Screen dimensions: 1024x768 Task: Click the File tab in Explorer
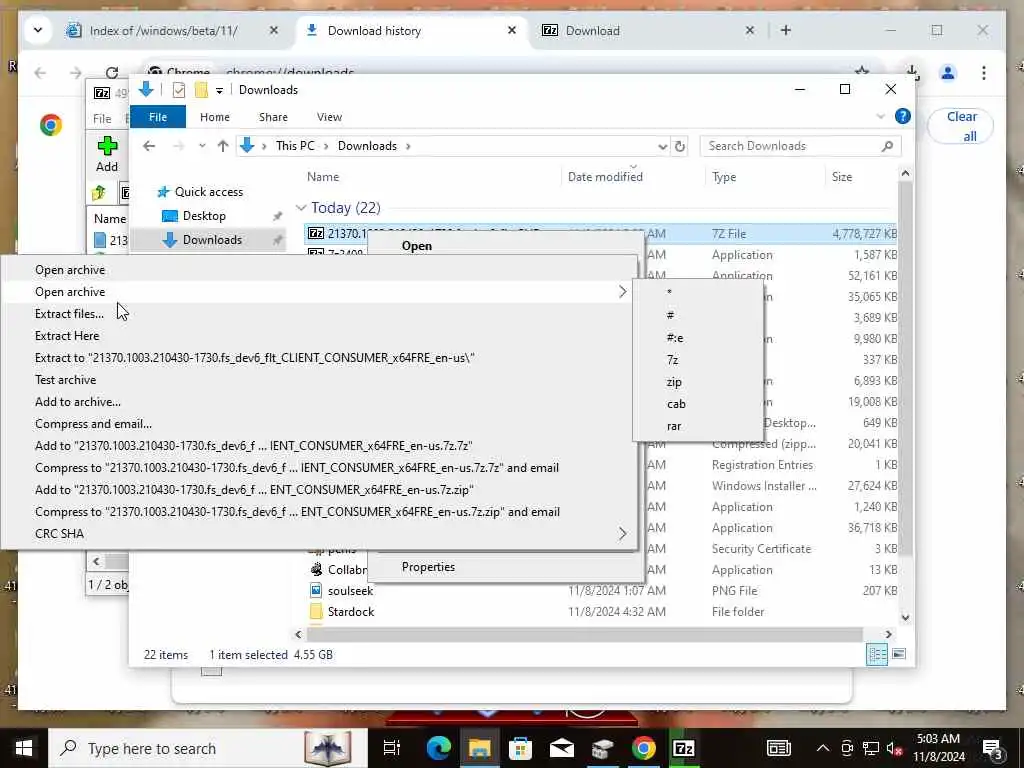click(x=158, y=117)
